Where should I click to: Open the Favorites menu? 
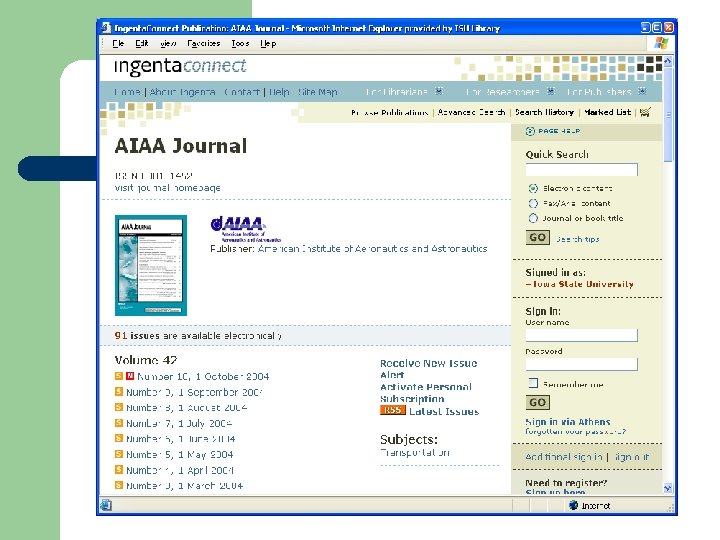(203, 43)
